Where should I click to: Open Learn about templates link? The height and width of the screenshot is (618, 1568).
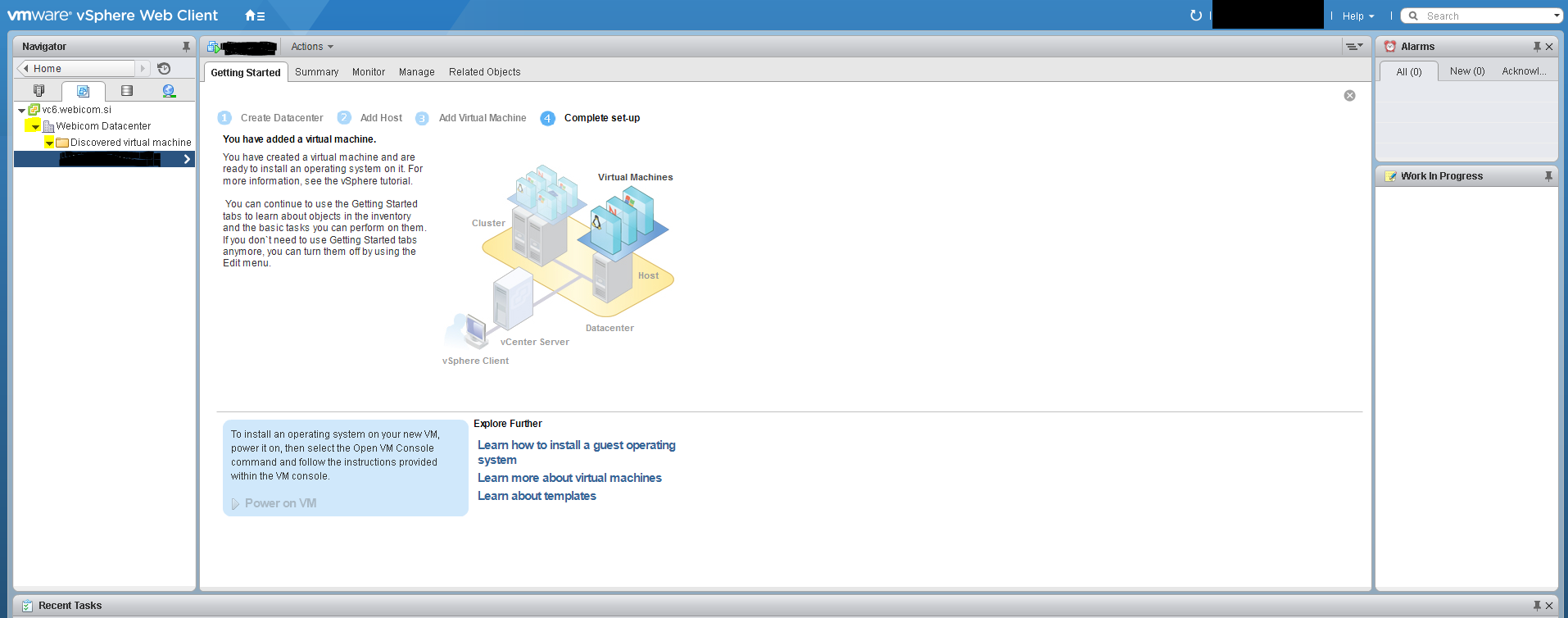(x=537, y=496)
